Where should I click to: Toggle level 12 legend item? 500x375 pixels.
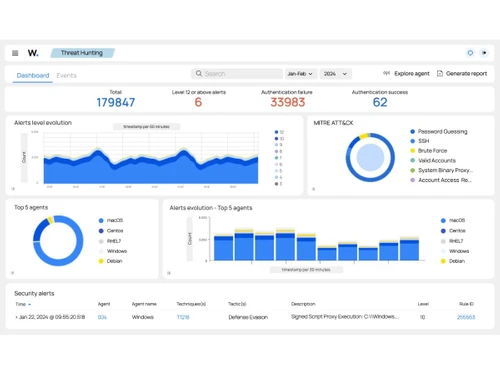click(x=279, y=132)
